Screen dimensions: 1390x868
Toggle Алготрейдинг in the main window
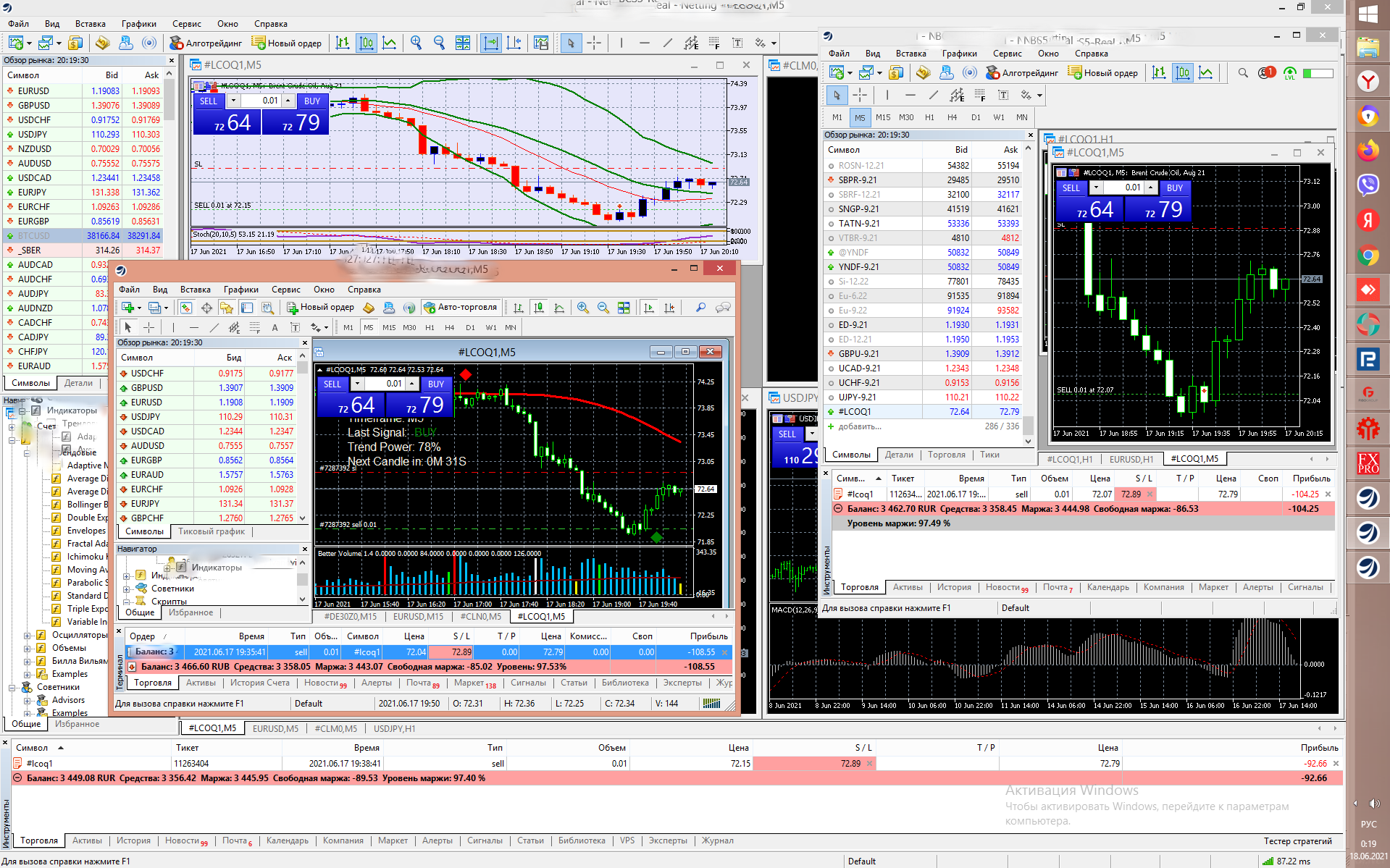(206, 43)
